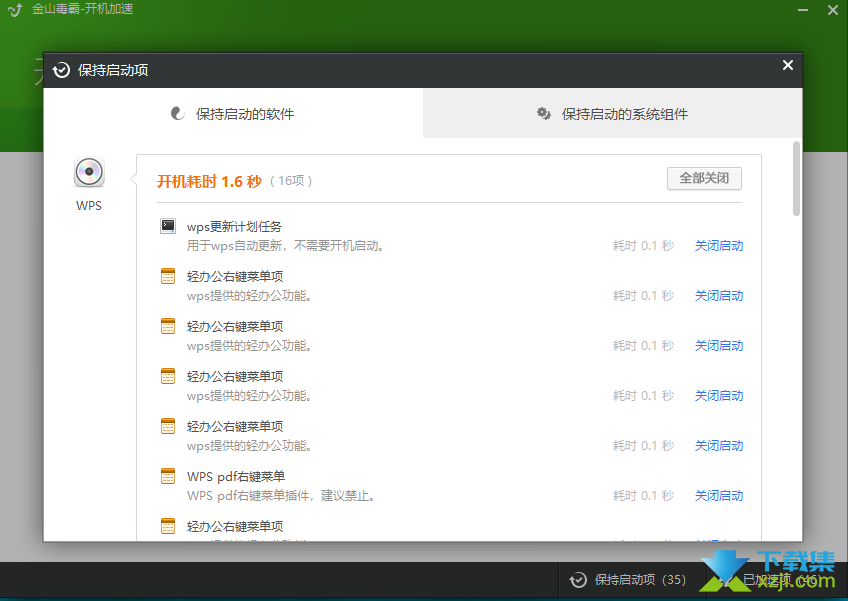Close the 金山毒霸 main window

[x=833, y=10]
